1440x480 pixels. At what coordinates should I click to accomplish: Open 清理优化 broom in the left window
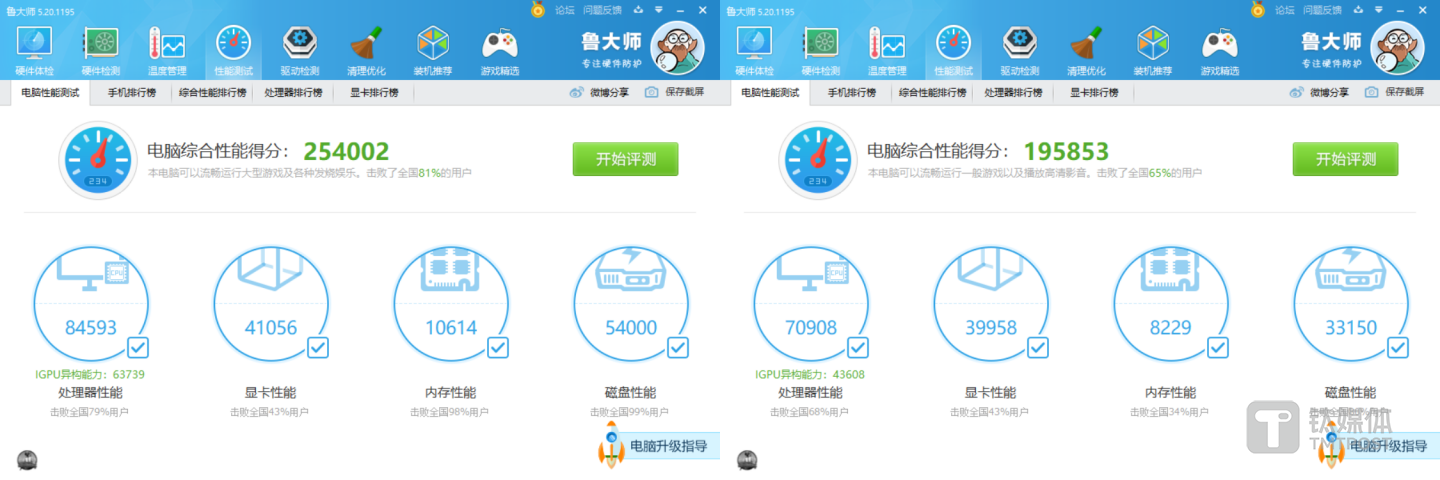(x=366, y=50)
